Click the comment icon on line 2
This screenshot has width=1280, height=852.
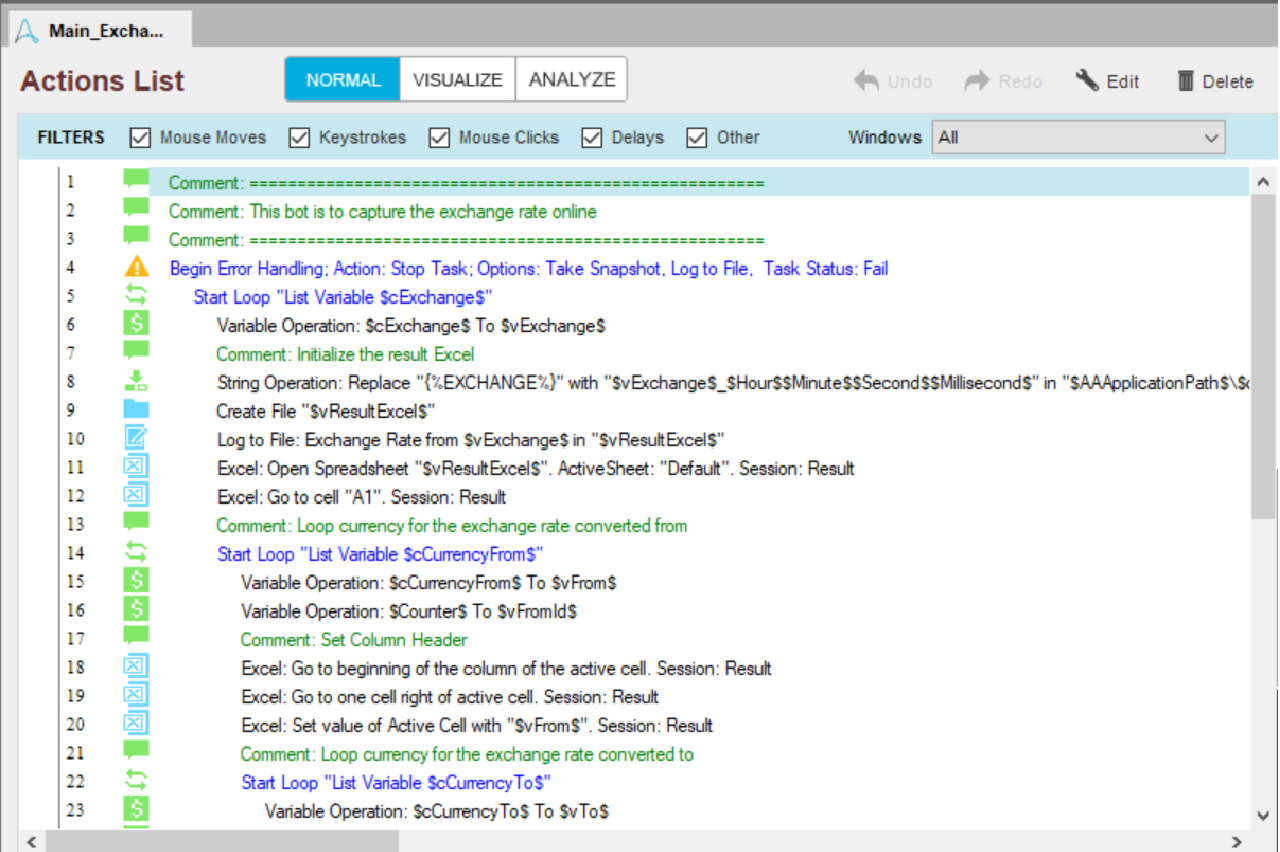[x=136, y=210]
